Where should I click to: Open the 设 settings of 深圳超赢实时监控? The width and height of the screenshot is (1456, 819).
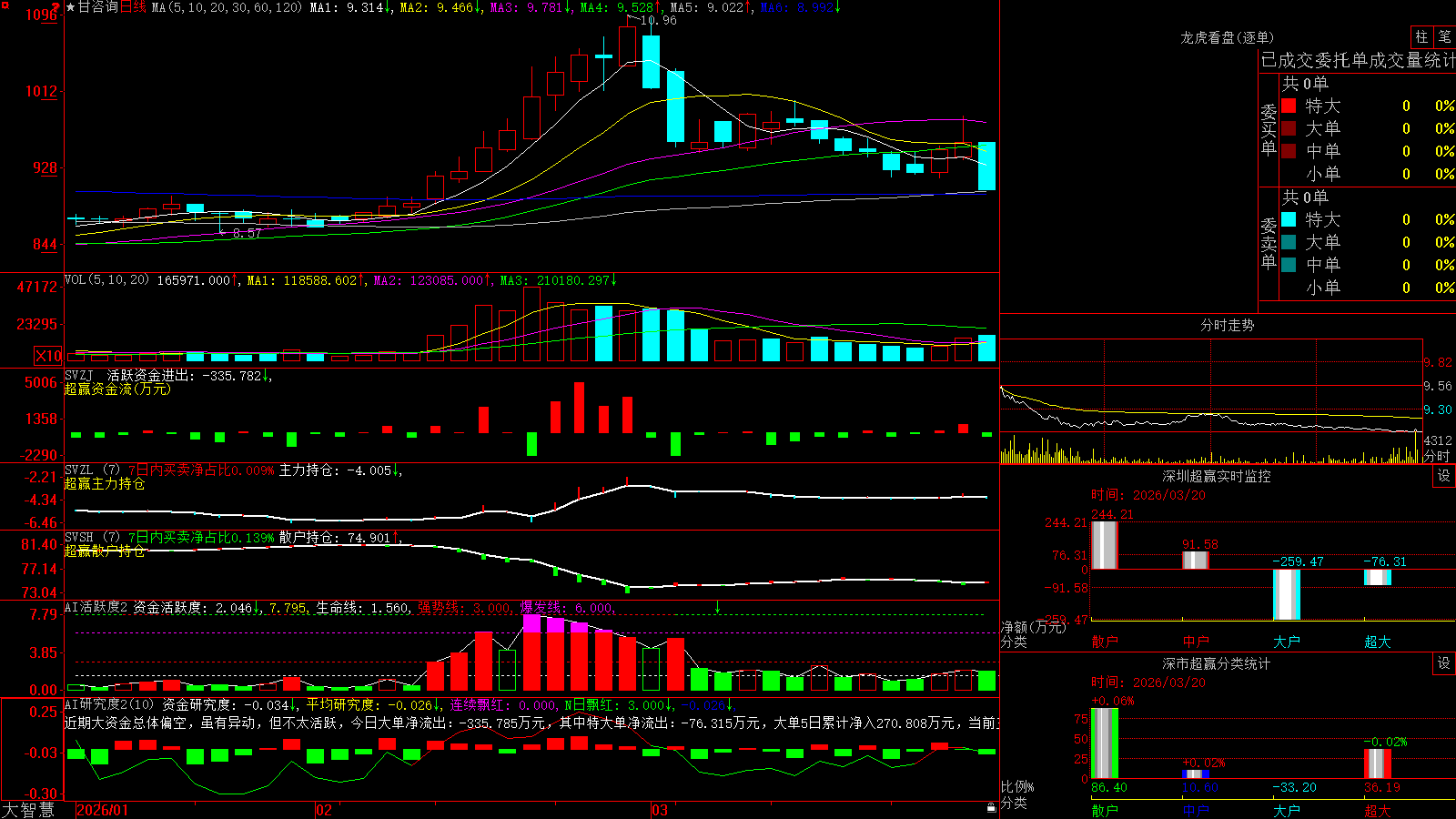point(1444,476)
